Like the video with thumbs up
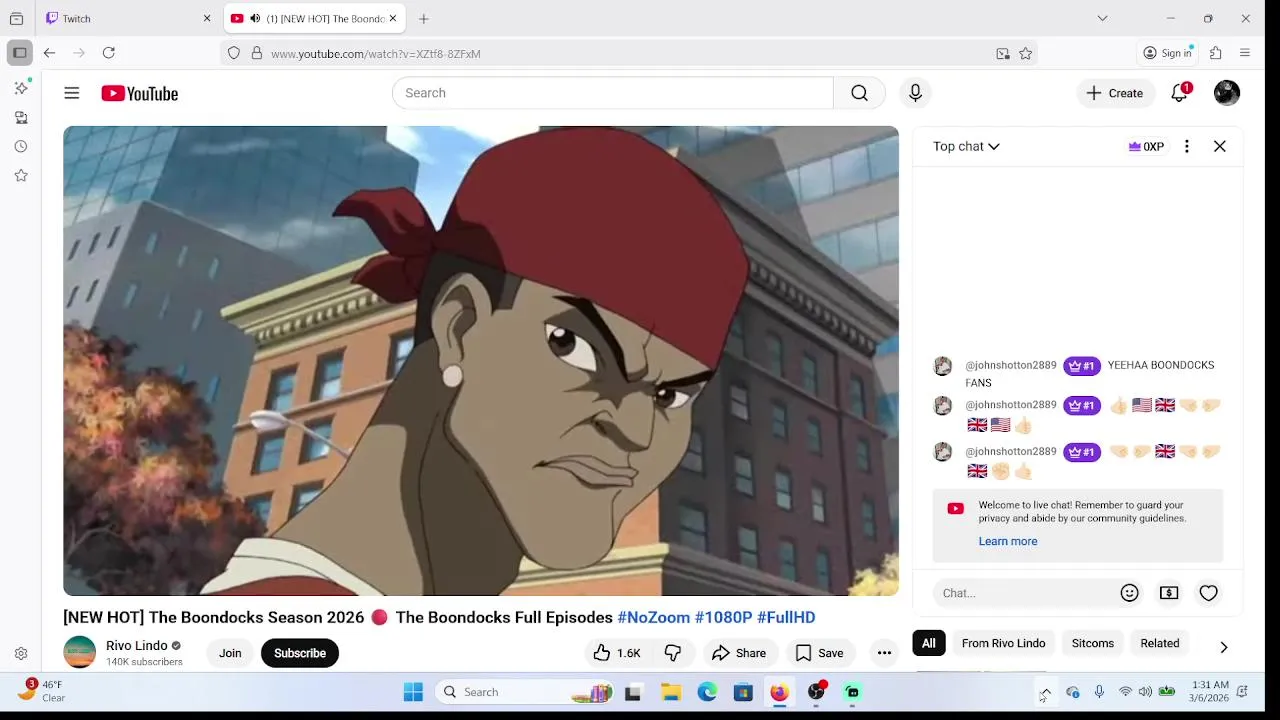The height and width of the screenshot is (720, 1280). pyautogui.click(x=616, y=653)
